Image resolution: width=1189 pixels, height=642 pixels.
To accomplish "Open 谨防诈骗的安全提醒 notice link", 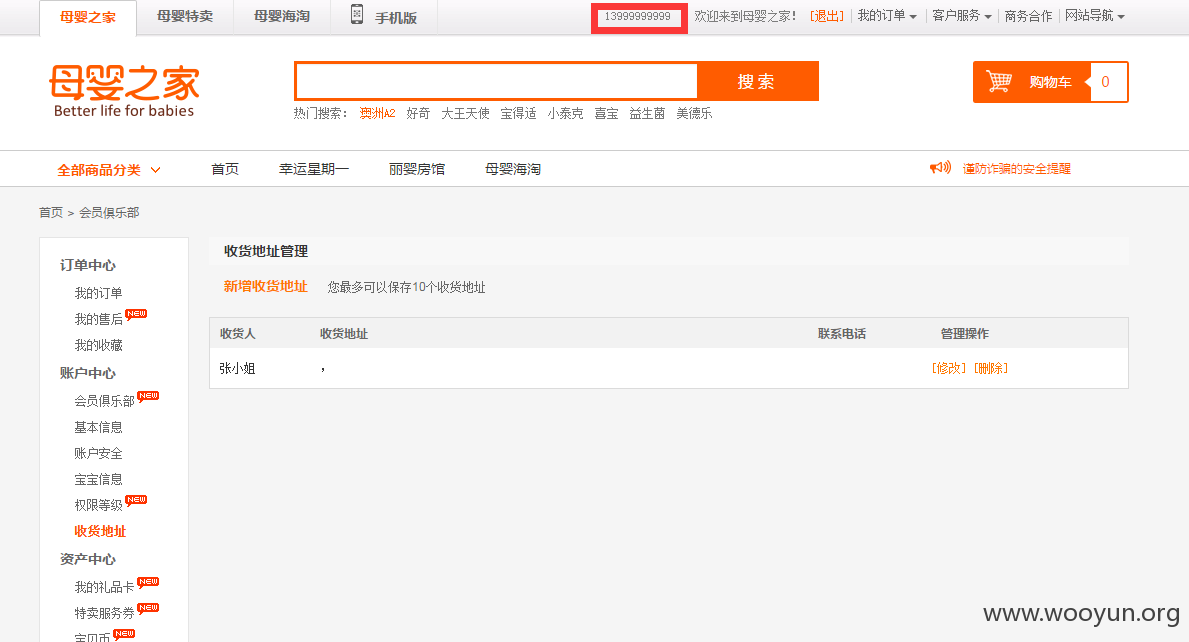I will pos(1016,168).
